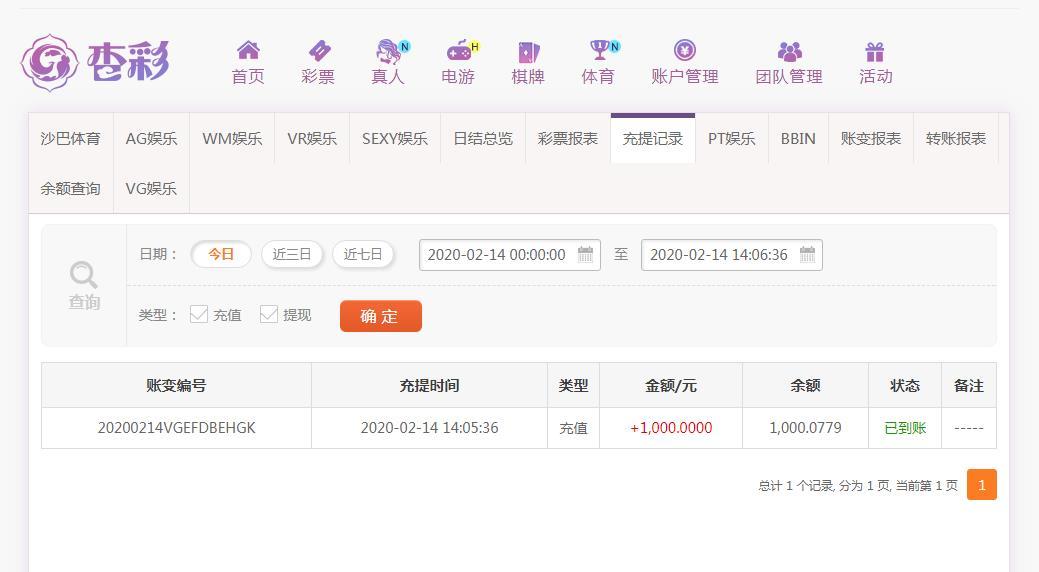Viewport: 1039px width, 572px height.
Task: Click the orange 确定 button
Action: [380, 316]
